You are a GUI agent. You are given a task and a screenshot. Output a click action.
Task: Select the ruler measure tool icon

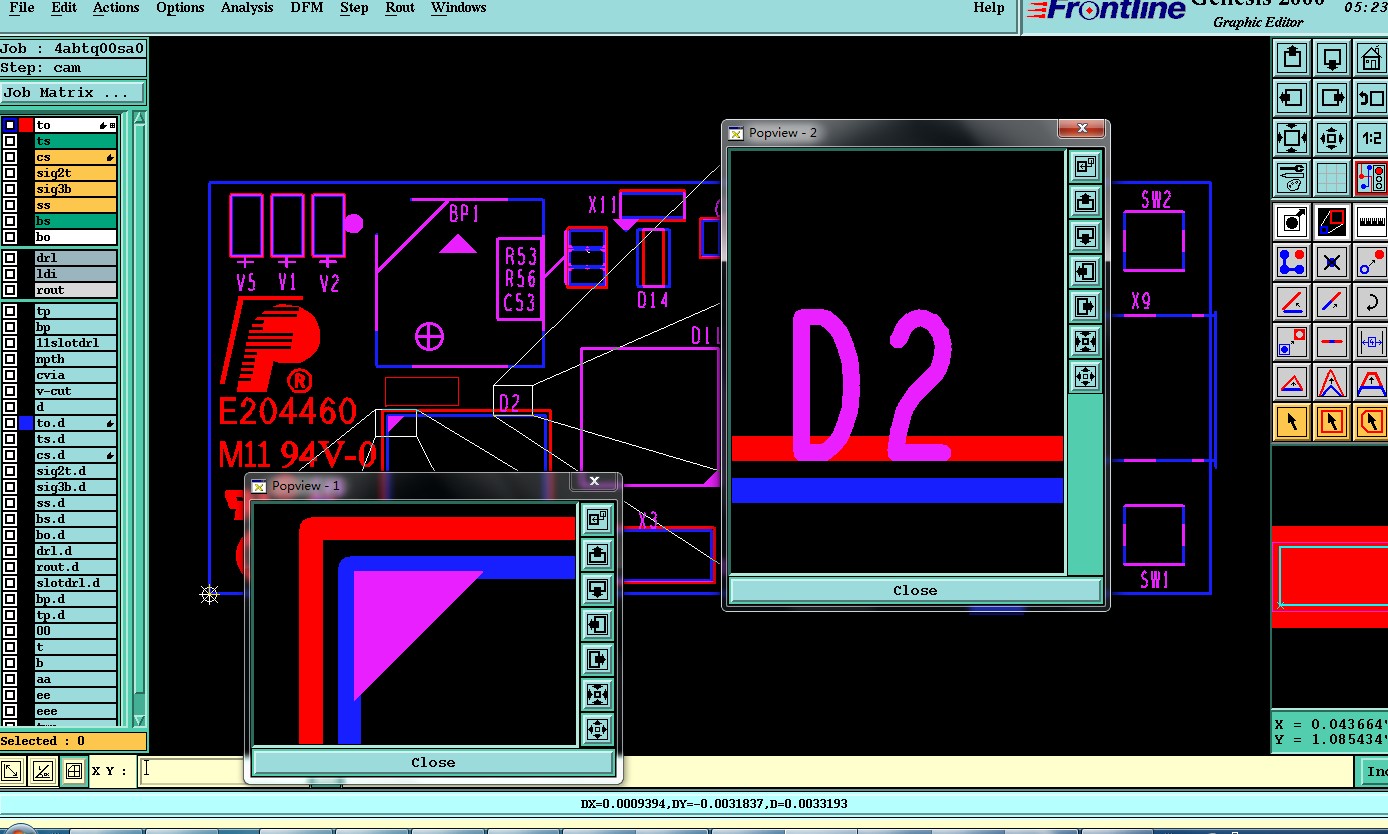click(1371, 221)
